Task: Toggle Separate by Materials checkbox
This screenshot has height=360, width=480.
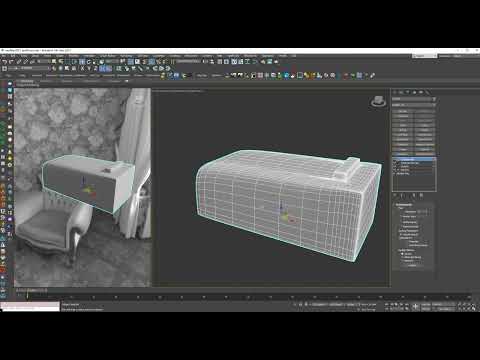Action: [408, 242]
